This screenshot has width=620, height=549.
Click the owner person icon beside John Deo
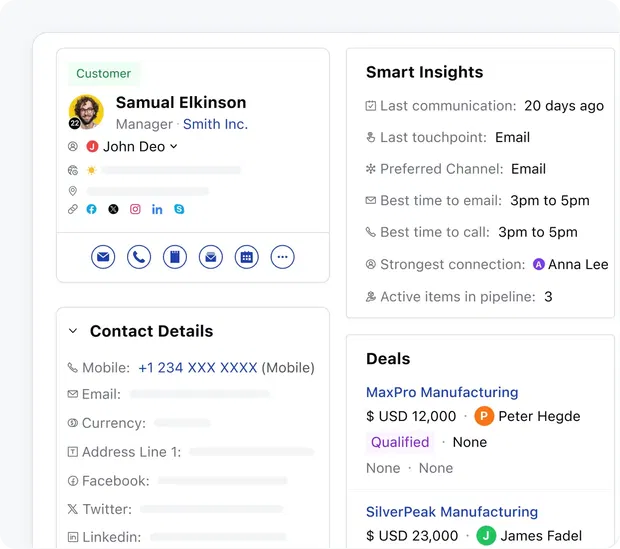[x=73, y=147]
